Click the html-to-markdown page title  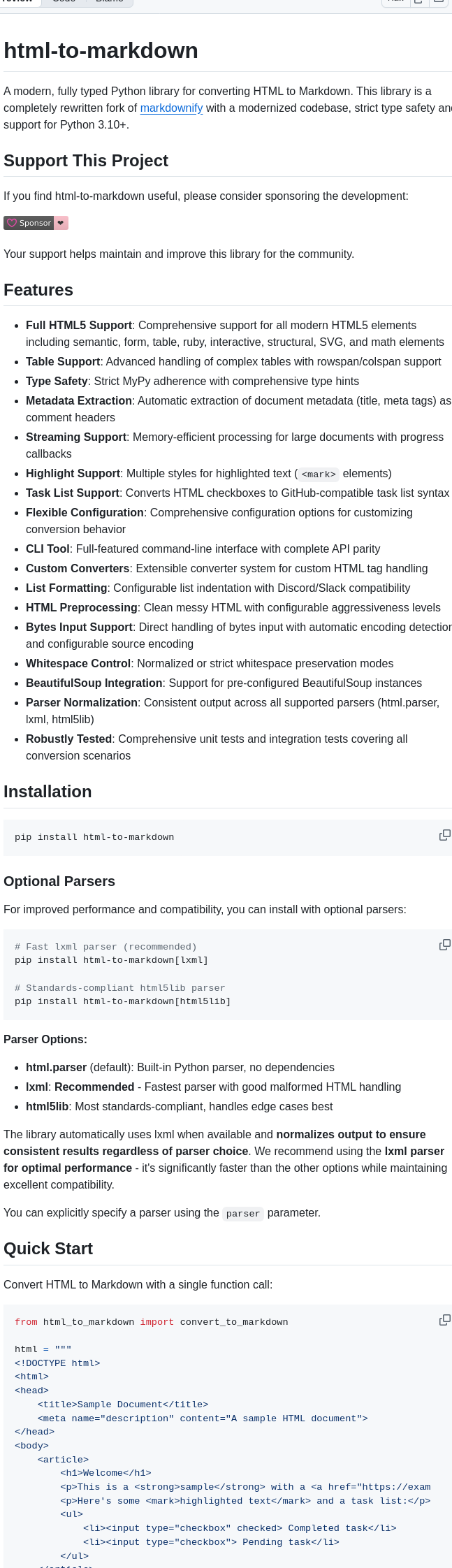(x=101, y=50)
